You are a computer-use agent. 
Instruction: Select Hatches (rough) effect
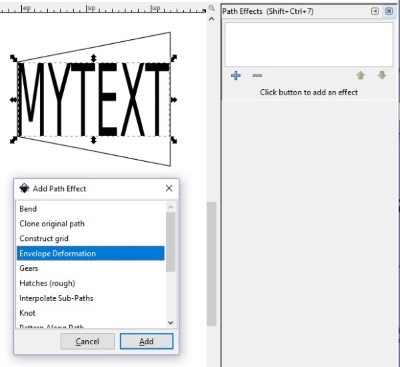(x=91, y=283)
